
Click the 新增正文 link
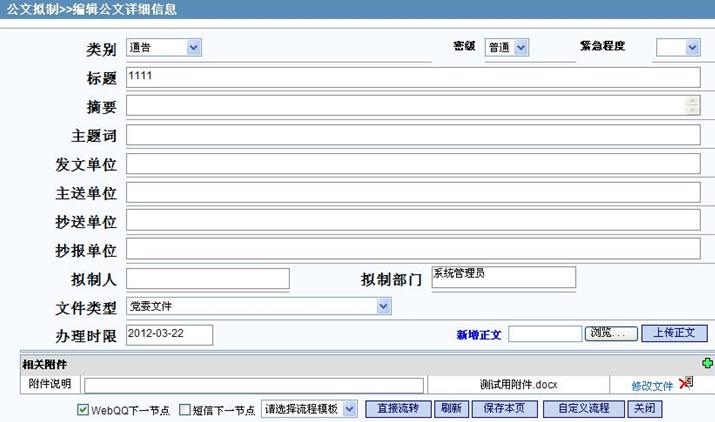[x=478, y=334]
